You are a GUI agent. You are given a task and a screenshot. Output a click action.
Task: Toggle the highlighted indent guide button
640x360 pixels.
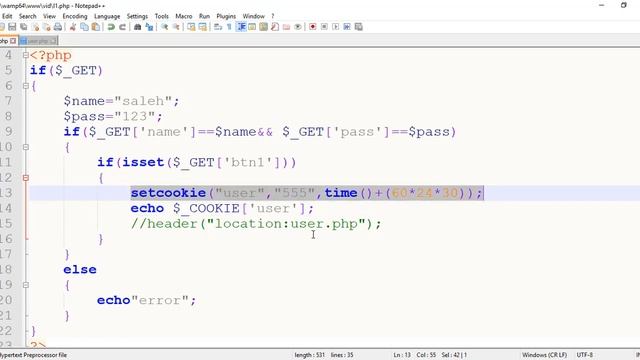241,27
